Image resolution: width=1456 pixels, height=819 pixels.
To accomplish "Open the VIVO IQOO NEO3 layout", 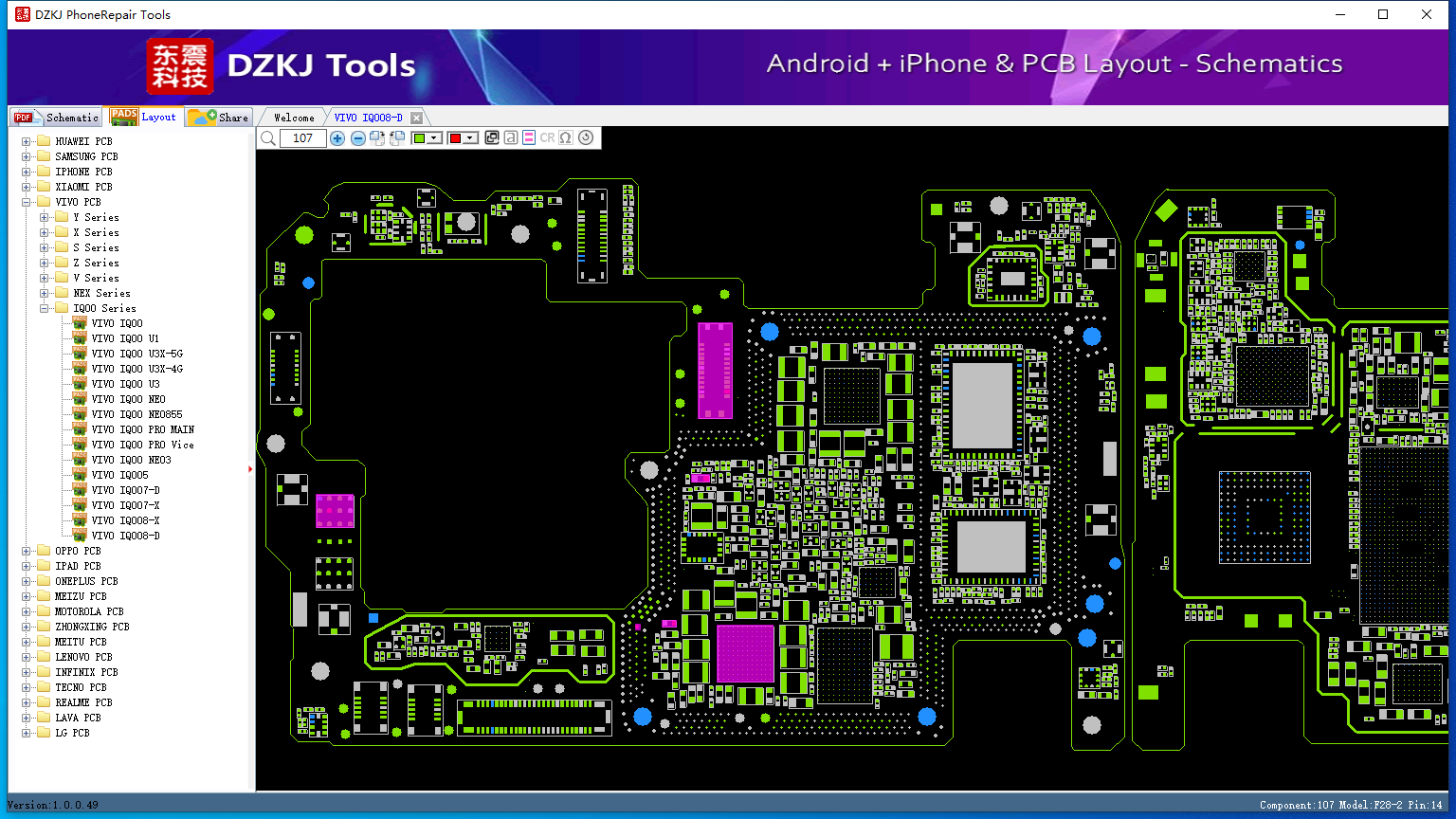I will pyautogui.click(x=131, y=460).
